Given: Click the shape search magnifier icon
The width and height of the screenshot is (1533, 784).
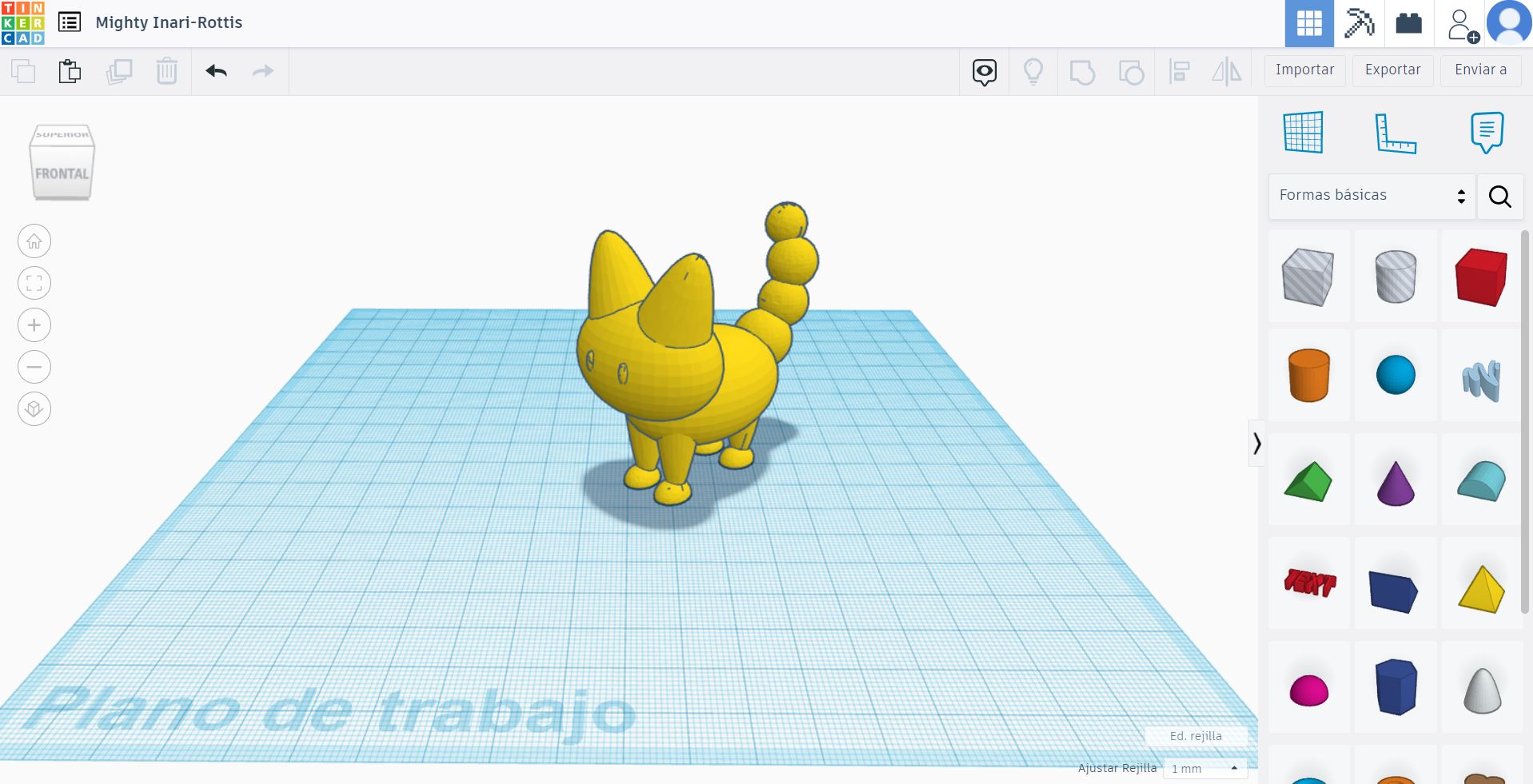Looking at the screenshot, I should [1500, 196].
